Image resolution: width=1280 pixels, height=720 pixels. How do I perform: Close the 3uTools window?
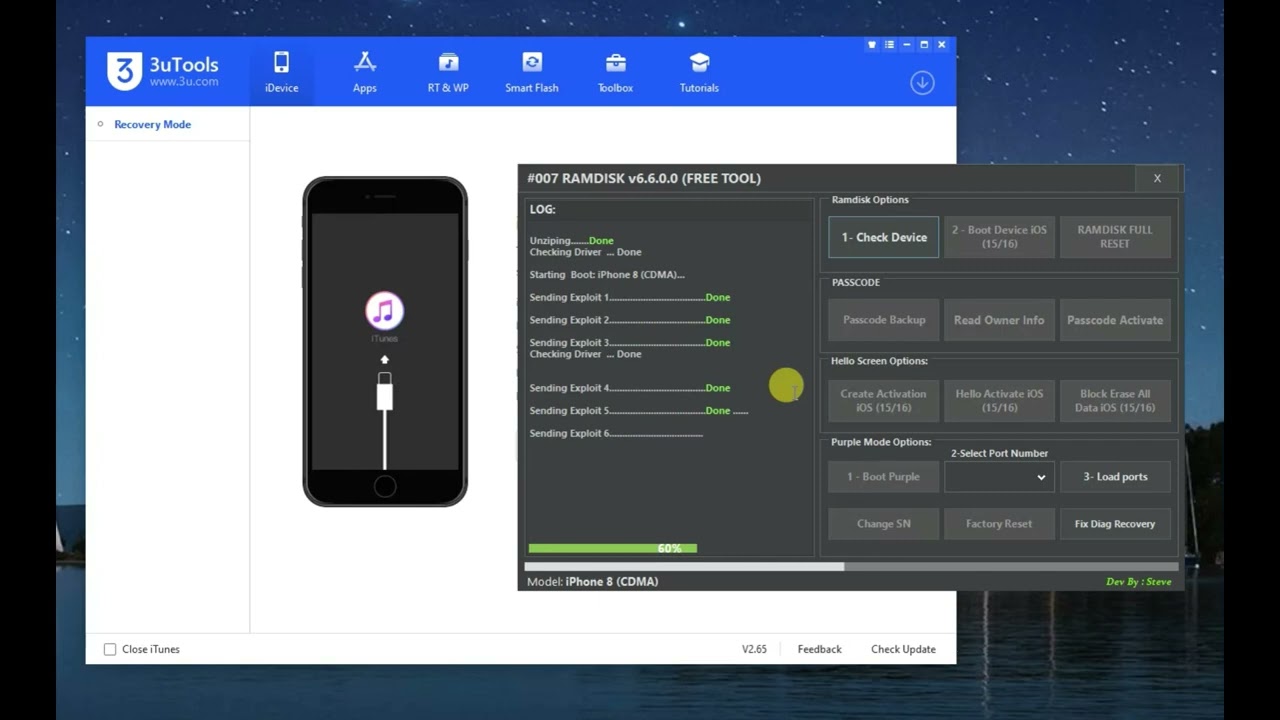tap(942, 45)
